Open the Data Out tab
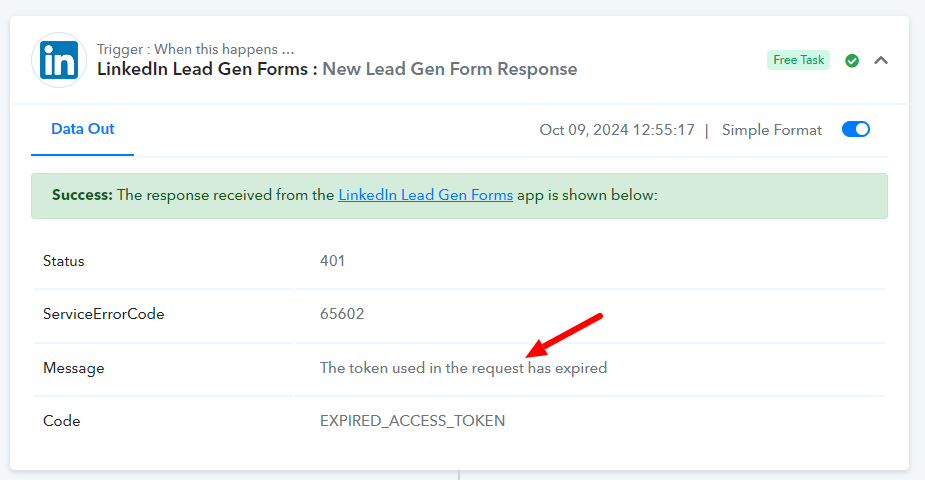This screenshot has height=480, width=925. tap(83, 129)
